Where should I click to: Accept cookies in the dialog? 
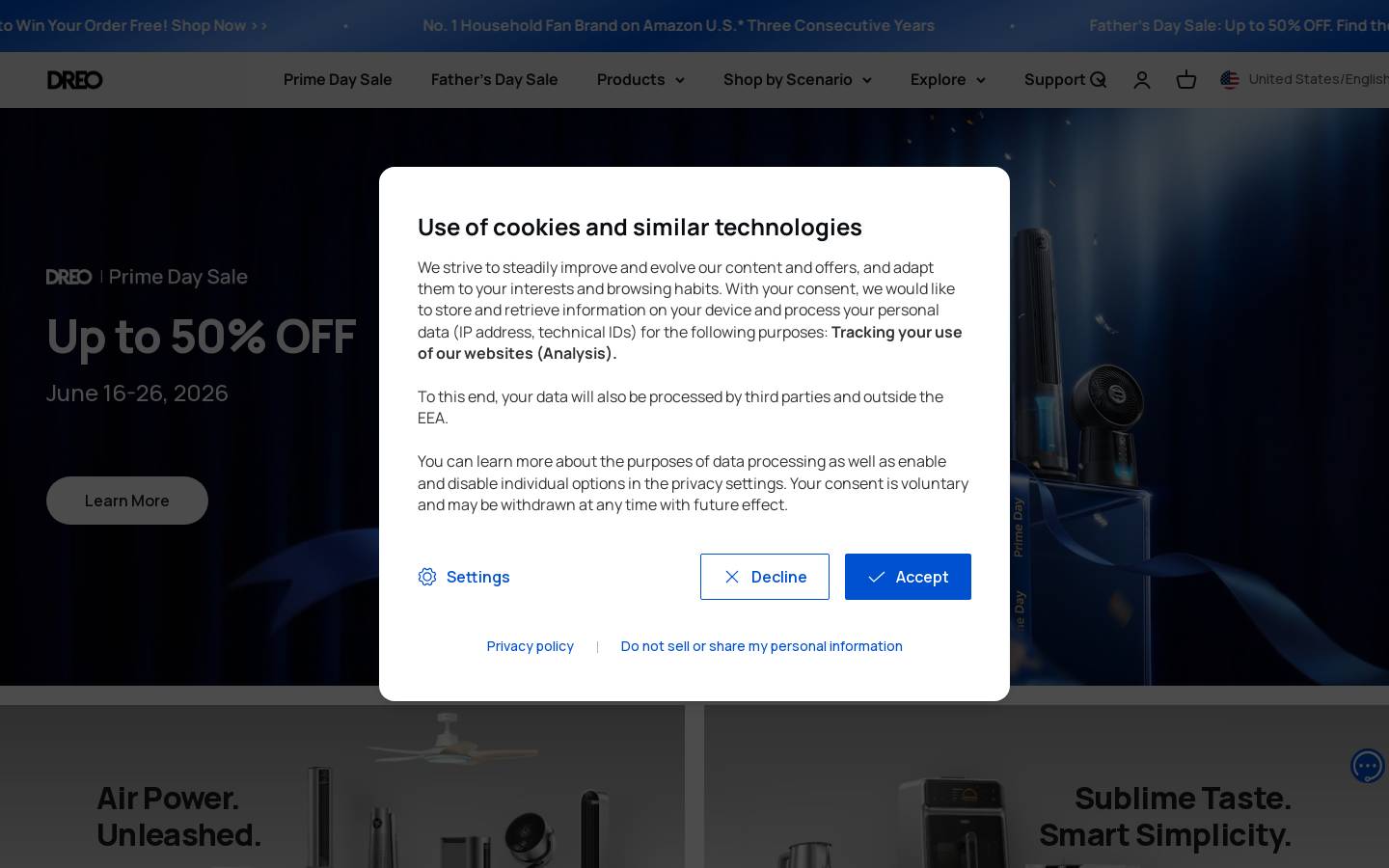(x=908, y=577)
